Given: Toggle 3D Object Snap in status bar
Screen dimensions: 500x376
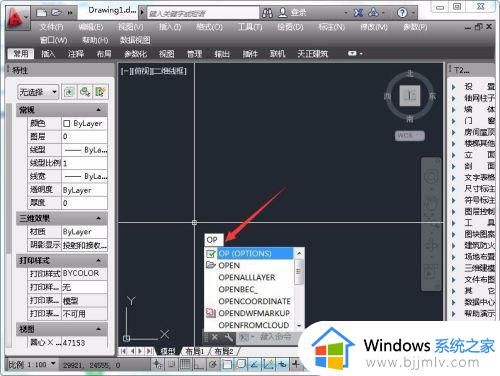Looking at the screenshot, I should (x=241, y=365).
